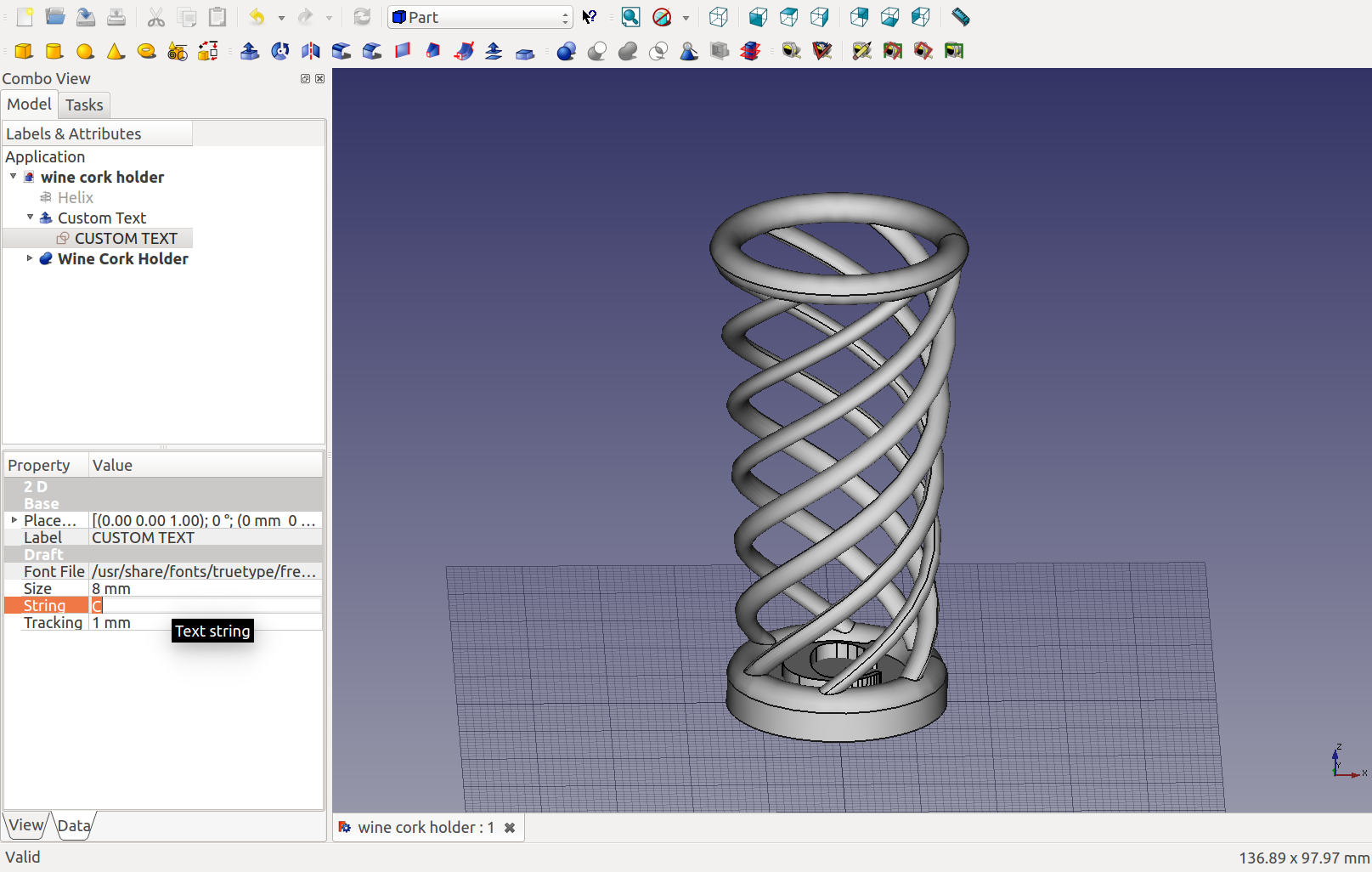Screen dimensions: 1372x872
Task: Switch to bottom view cube icon
Action: (889, 17)
